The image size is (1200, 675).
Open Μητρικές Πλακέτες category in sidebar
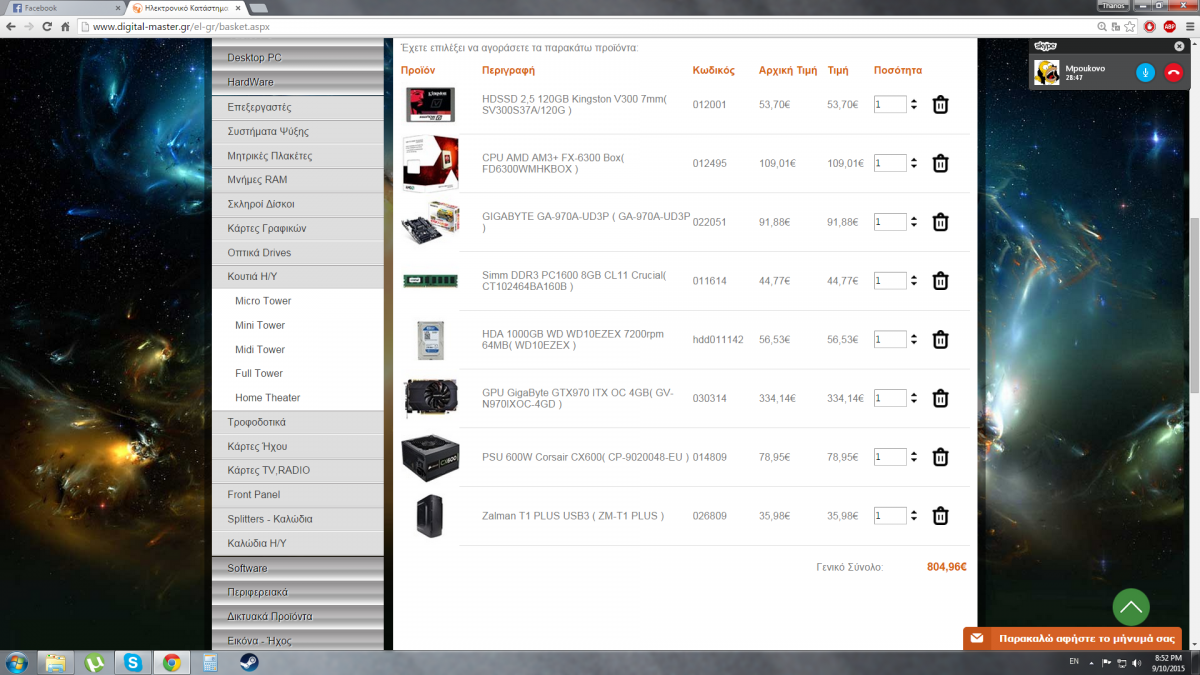pos(298,156)
